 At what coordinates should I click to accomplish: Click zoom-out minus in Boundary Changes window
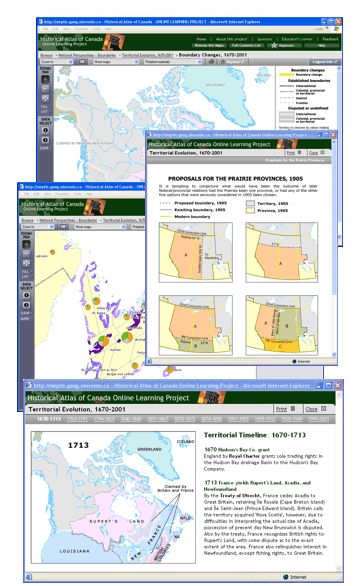(x=45, y=89)
